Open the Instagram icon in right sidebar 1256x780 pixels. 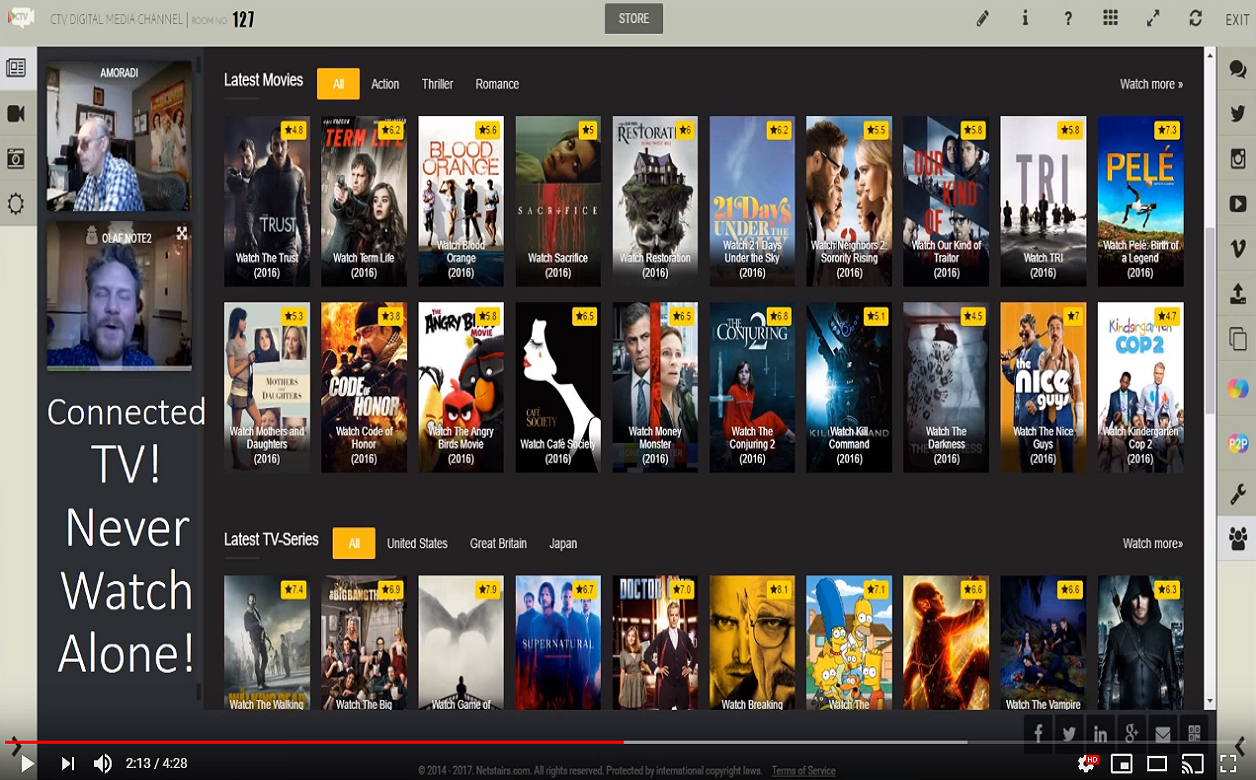click(1237, 159)
